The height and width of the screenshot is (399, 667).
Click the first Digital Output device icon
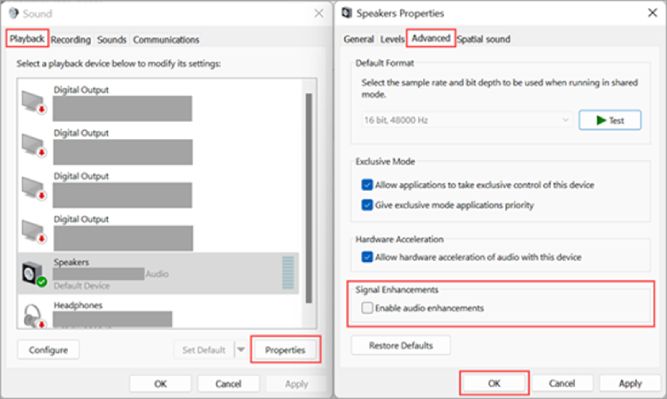pyautogui.click(x=34, y=102)
